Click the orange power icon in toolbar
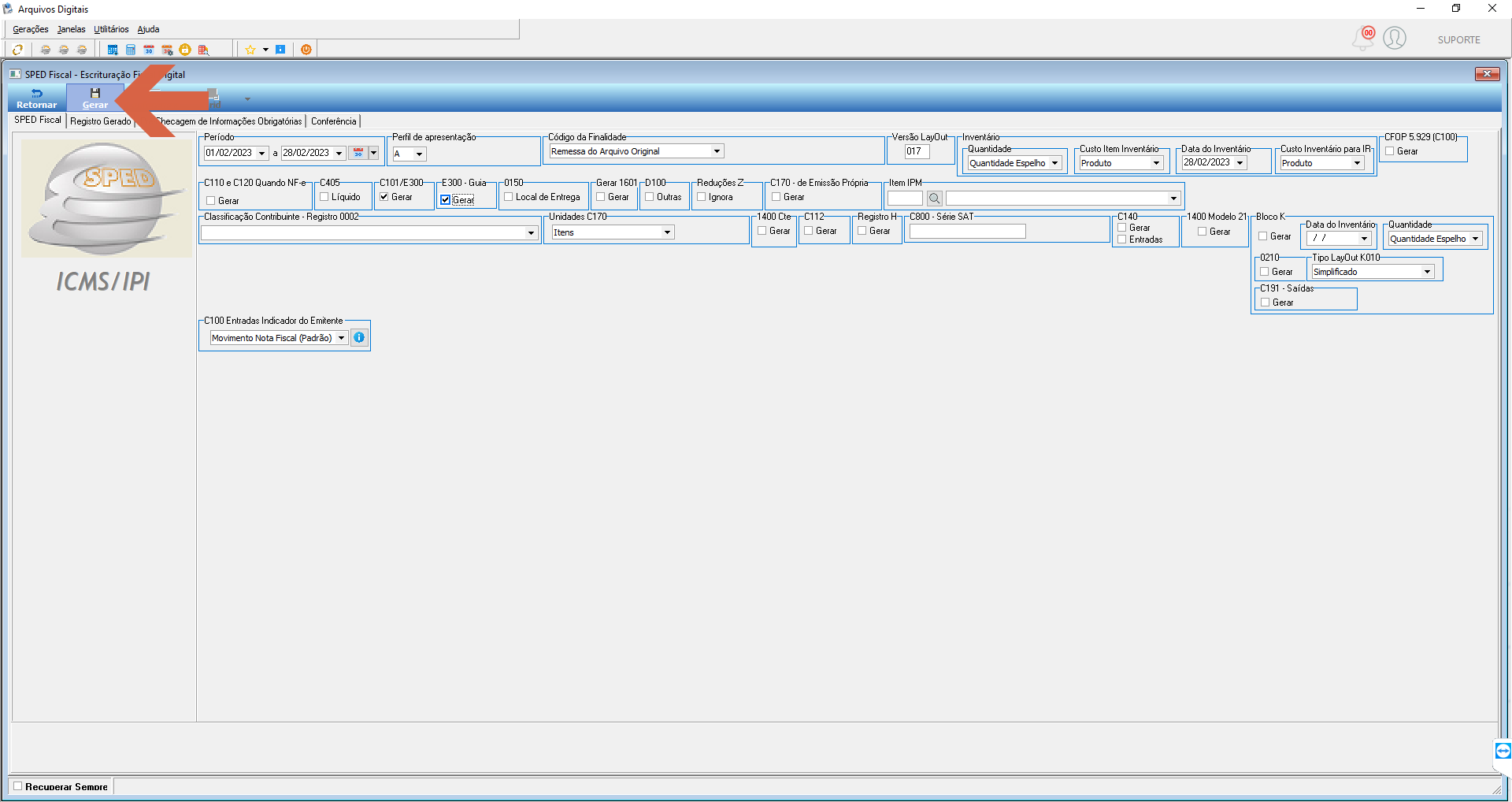This screenshot has width=1512, height=802. pos(306,50)
